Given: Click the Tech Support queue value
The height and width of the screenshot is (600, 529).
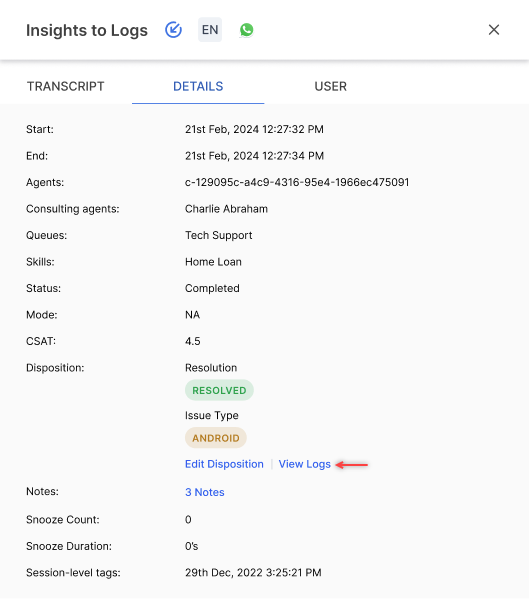Looking at the screenshot, I should 219,235.
